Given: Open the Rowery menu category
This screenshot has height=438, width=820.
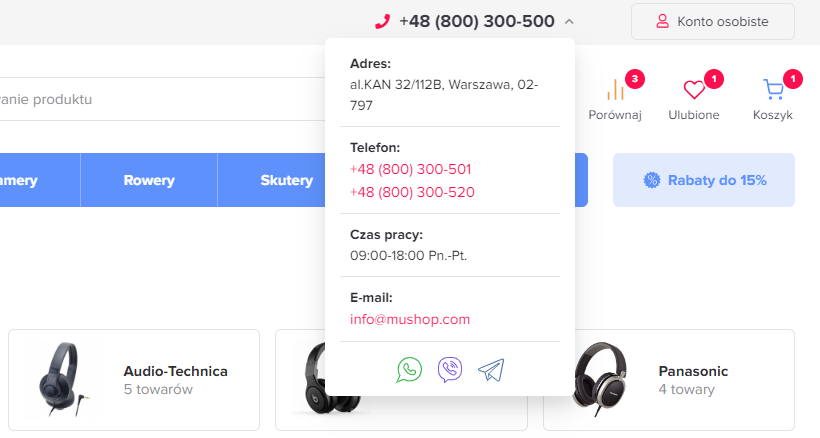Looking at the screenshot, I should (x=149, y=180).
